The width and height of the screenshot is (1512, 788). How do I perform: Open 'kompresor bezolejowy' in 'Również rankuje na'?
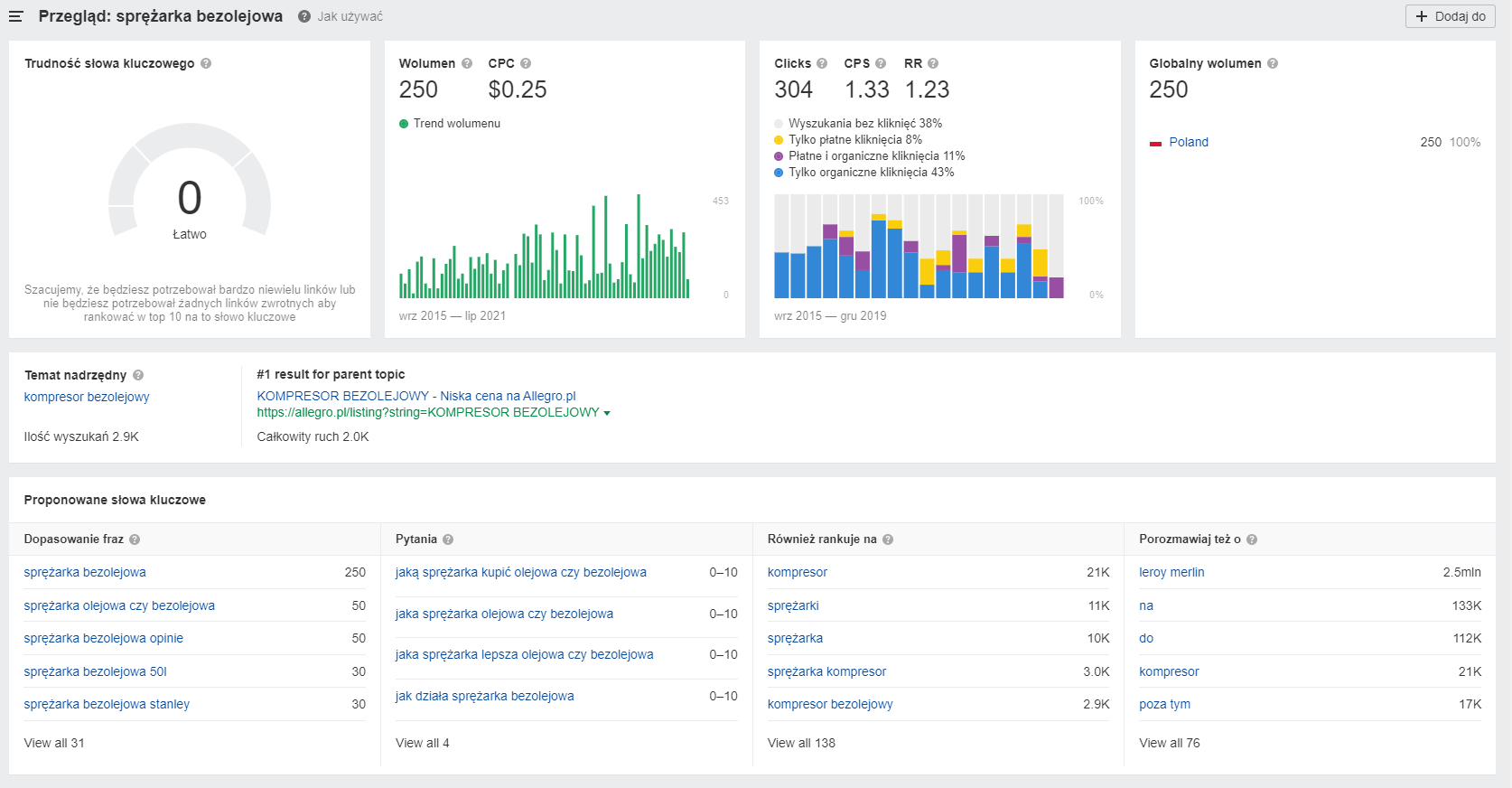(x=830, y=704)
